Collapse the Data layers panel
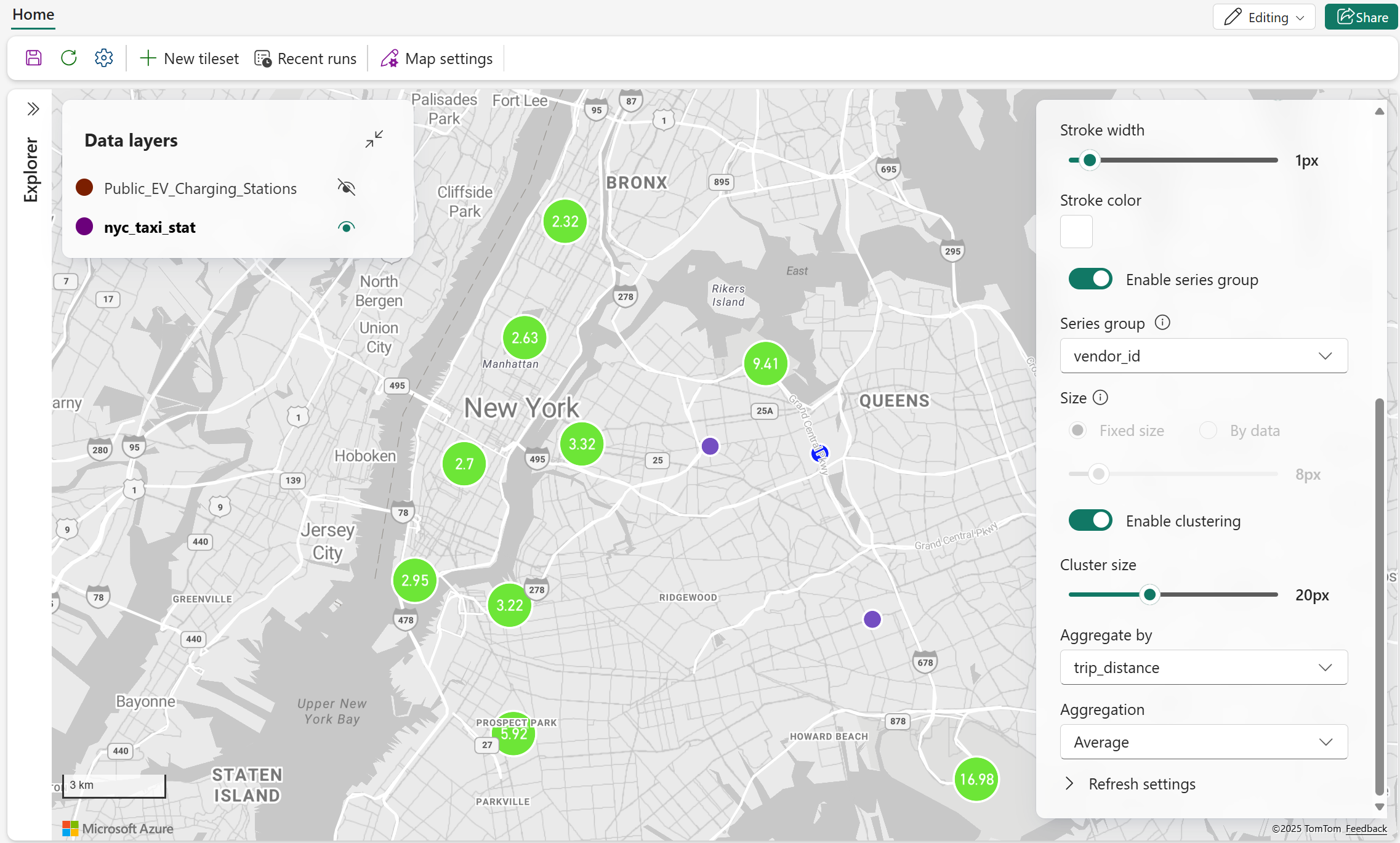The image size is (1400, 843). click(x=374, y=139)
